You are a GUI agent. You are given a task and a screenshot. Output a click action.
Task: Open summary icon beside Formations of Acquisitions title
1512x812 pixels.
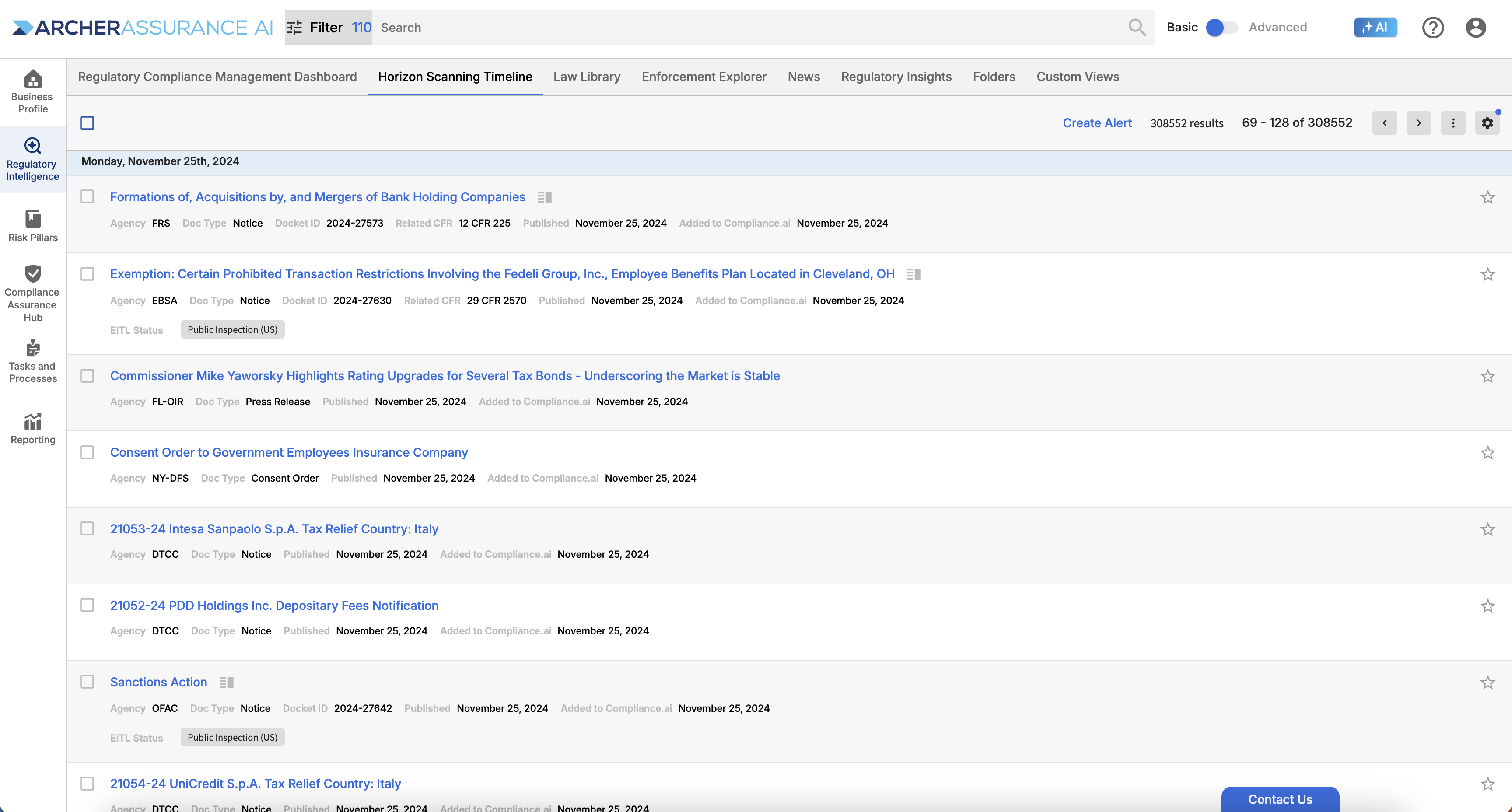tap(545, 197)
